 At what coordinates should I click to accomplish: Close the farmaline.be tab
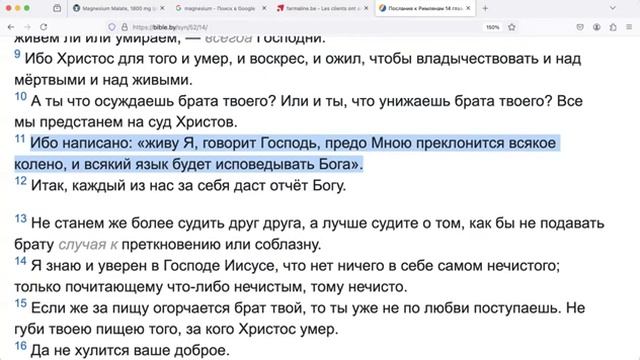click(x=366, y=8)
